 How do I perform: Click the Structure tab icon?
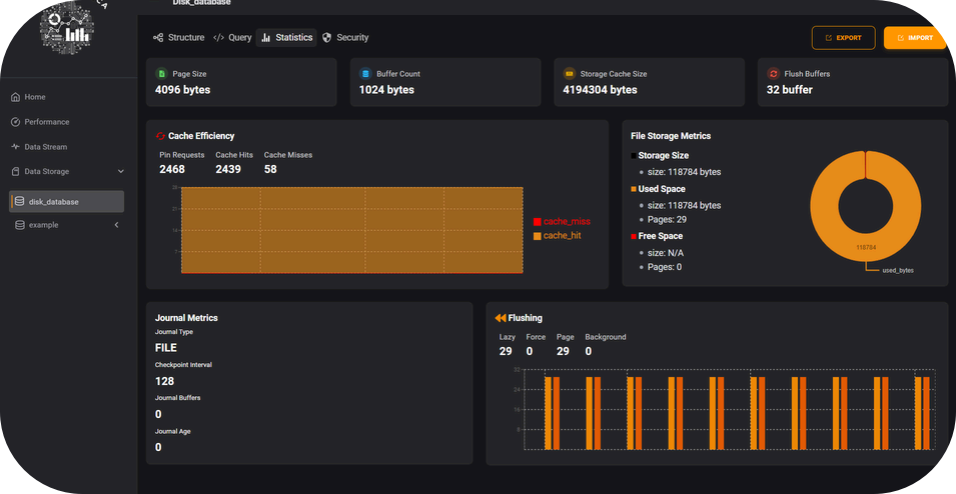pos(158,38)
